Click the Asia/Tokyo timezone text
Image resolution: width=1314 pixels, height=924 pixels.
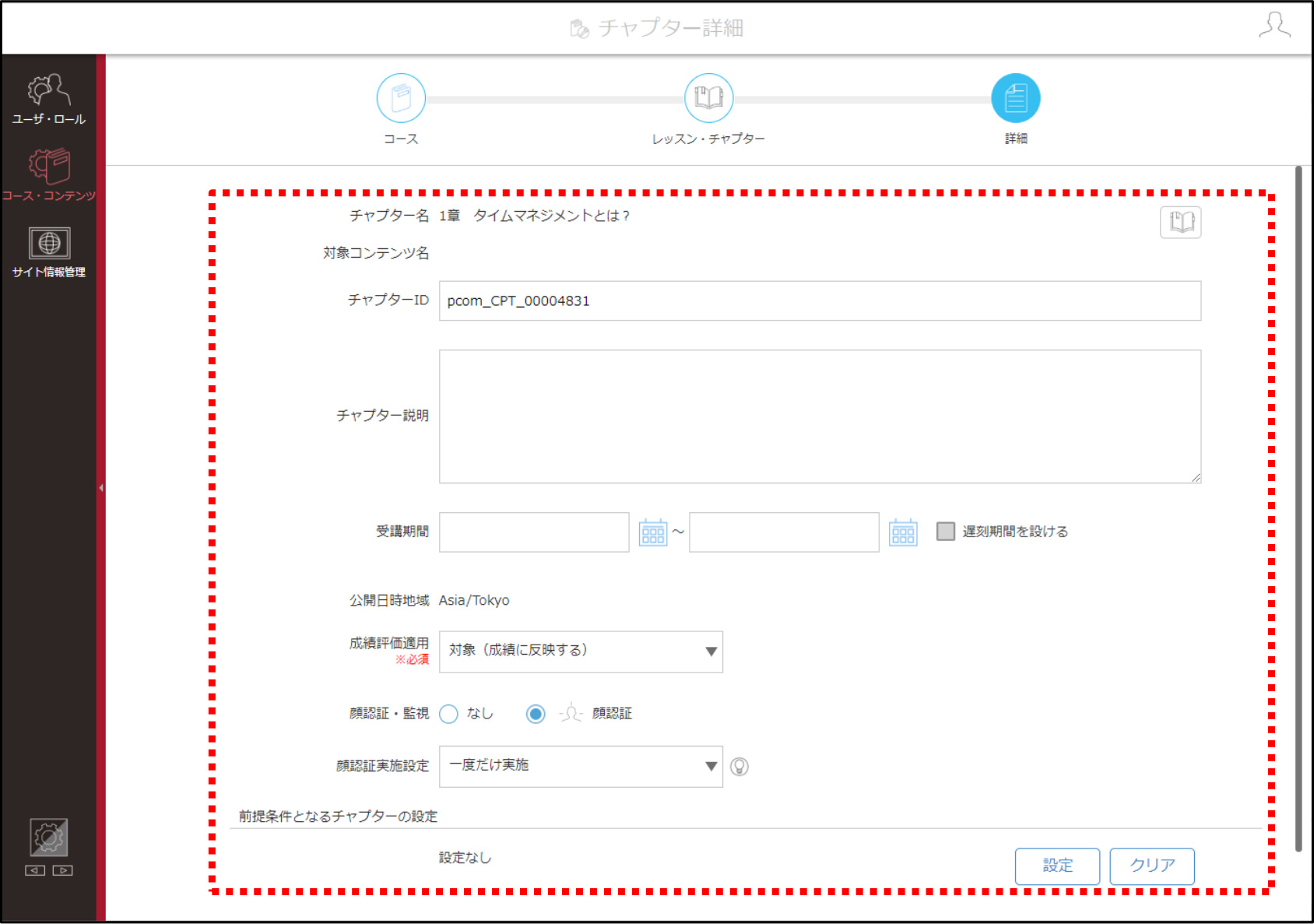pos(474,600)
